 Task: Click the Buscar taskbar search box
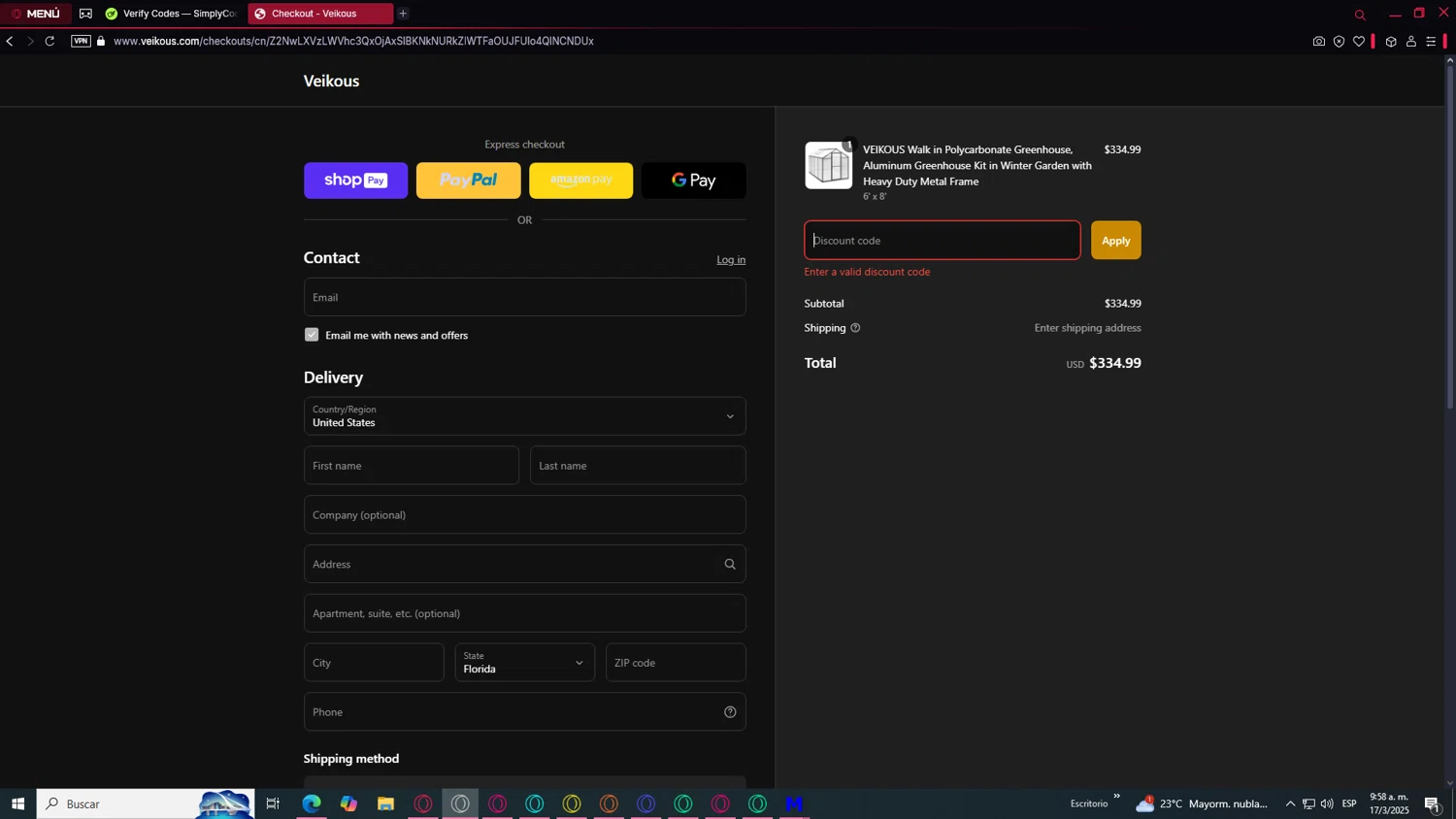(x=146, y=803)
